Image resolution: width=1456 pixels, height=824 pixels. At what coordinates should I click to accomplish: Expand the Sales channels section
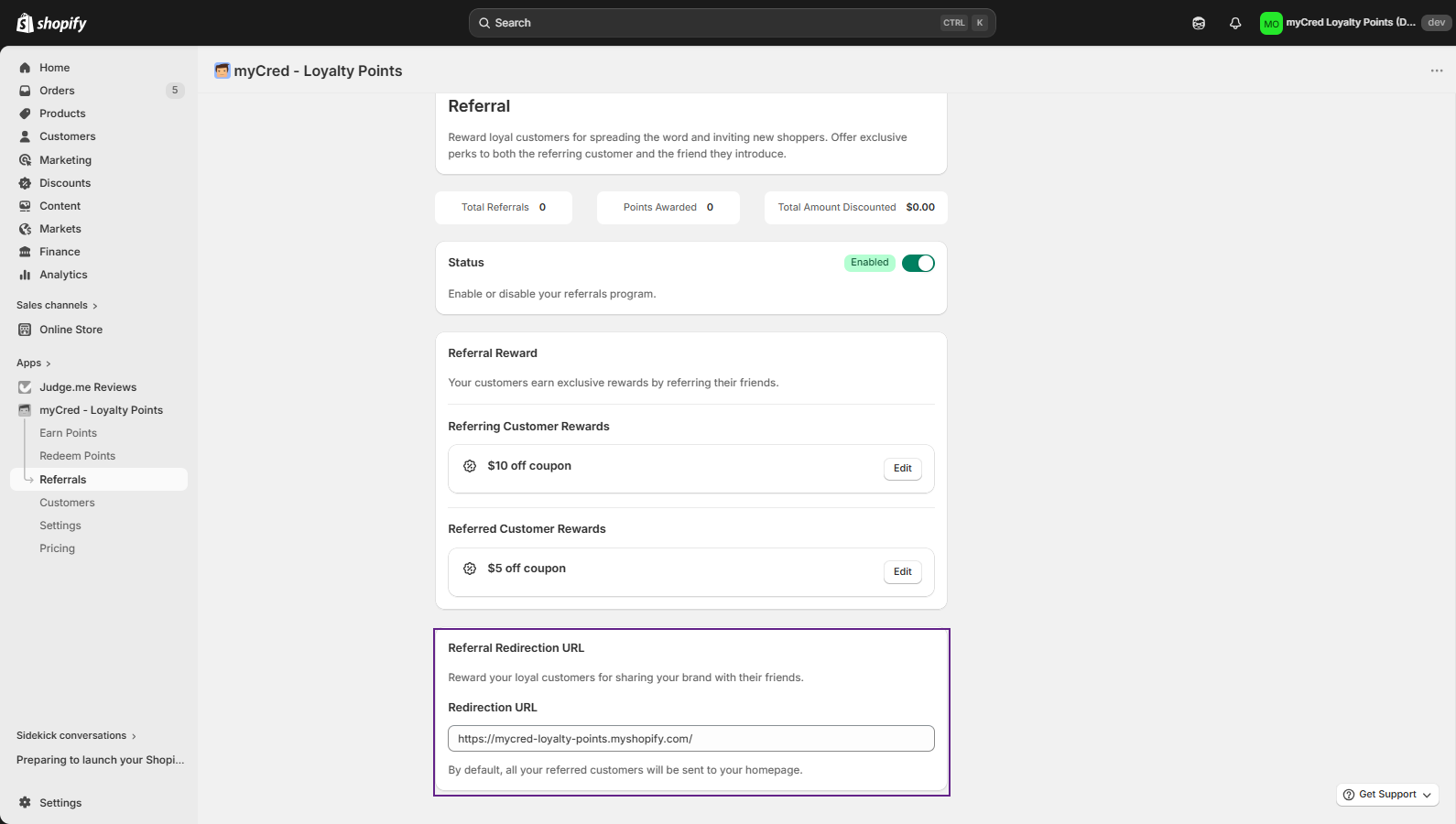tap(57, 306)
